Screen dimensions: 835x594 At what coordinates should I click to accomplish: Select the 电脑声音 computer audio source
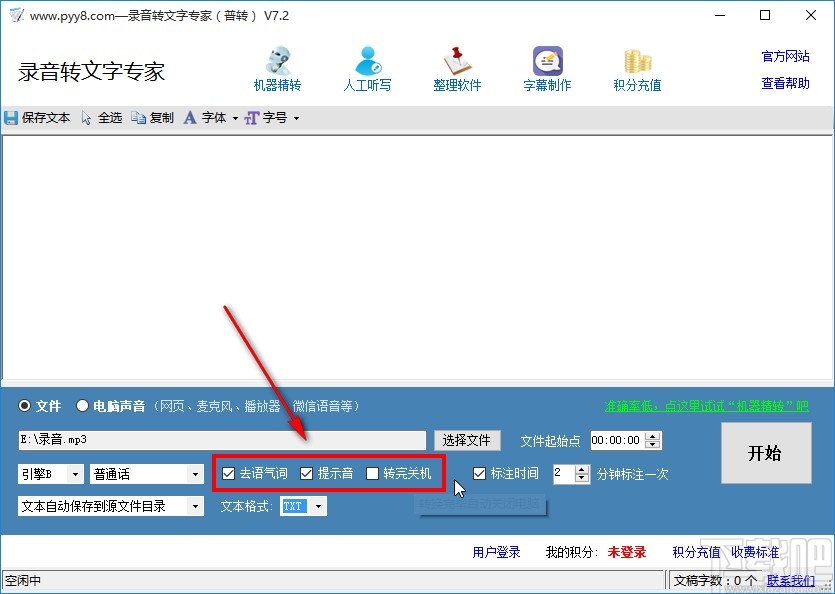(84, 406)
